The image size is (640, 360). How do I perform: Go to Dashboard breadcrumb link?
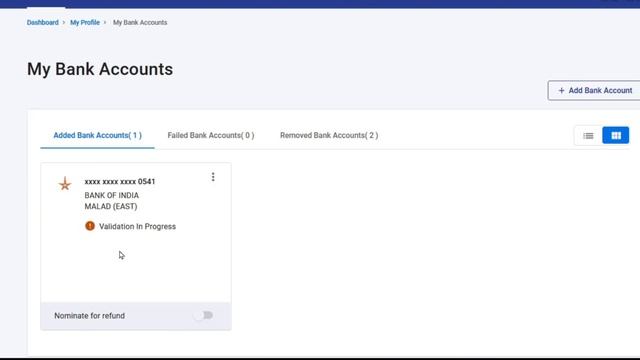[42, 22]
